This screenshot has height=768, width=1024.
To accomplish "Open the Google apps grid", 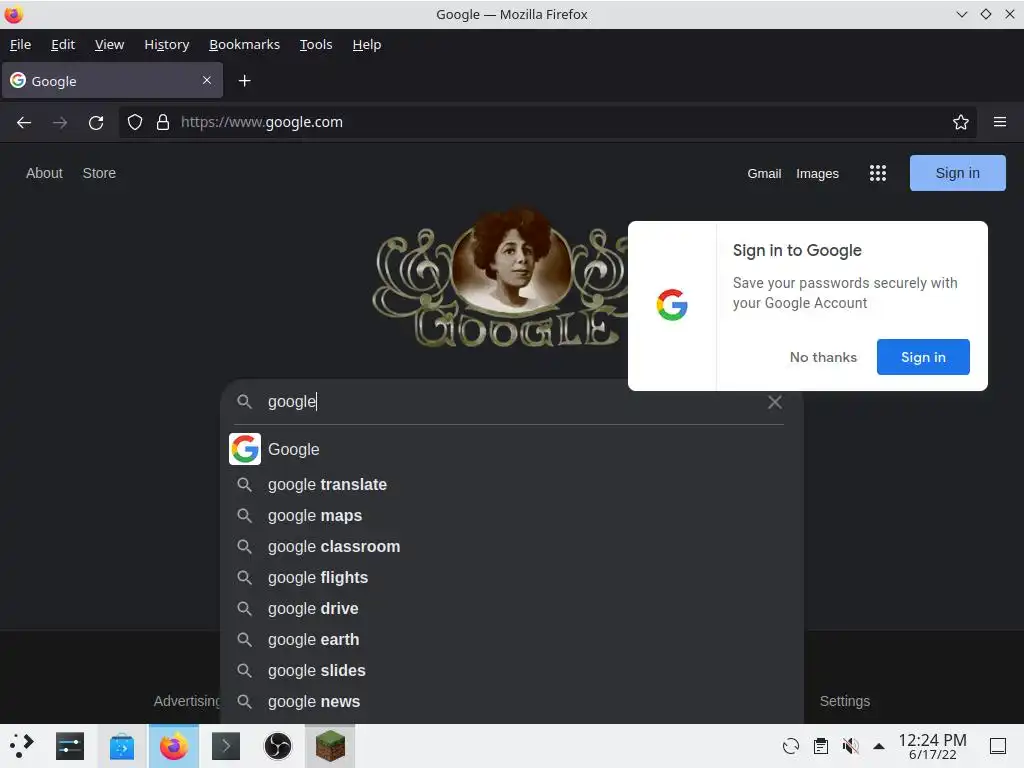I will (x=878, y=173).
